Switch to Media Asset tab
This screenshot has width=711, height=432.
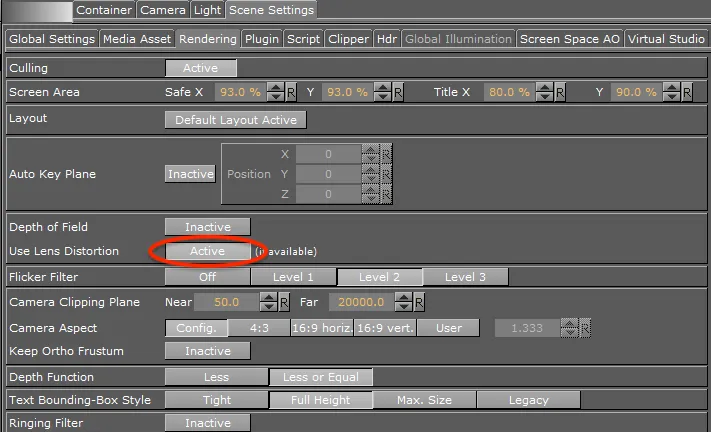point(137,39)
